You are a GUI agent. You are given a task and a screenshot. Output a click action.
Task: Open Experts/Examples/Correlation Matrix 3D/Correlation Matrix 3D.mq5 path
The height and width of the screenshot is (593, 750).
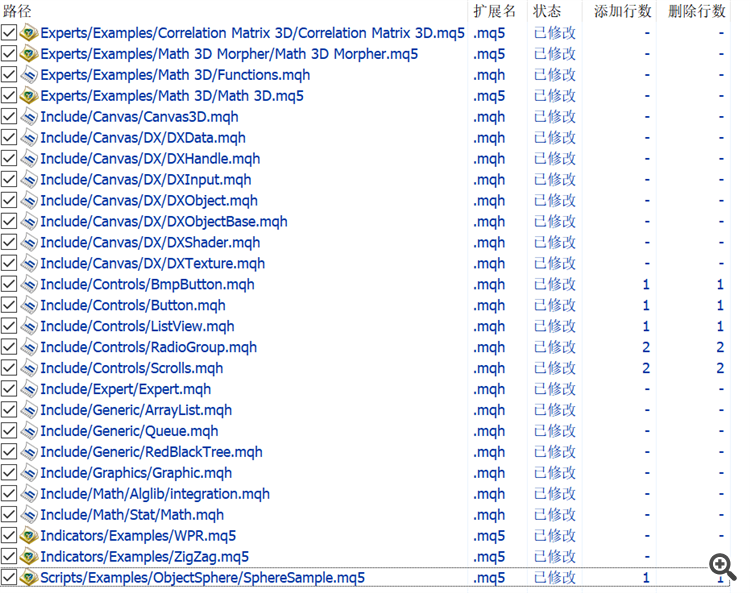[253, 33]
